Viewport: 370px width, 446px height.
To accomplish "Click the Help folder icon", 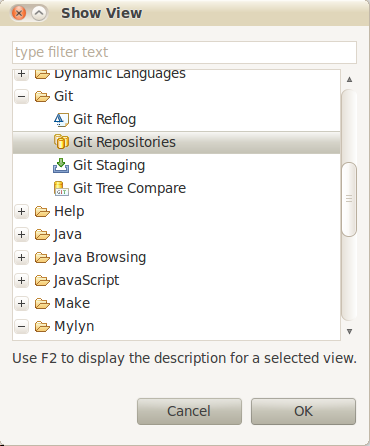I will tap(42, 212).
